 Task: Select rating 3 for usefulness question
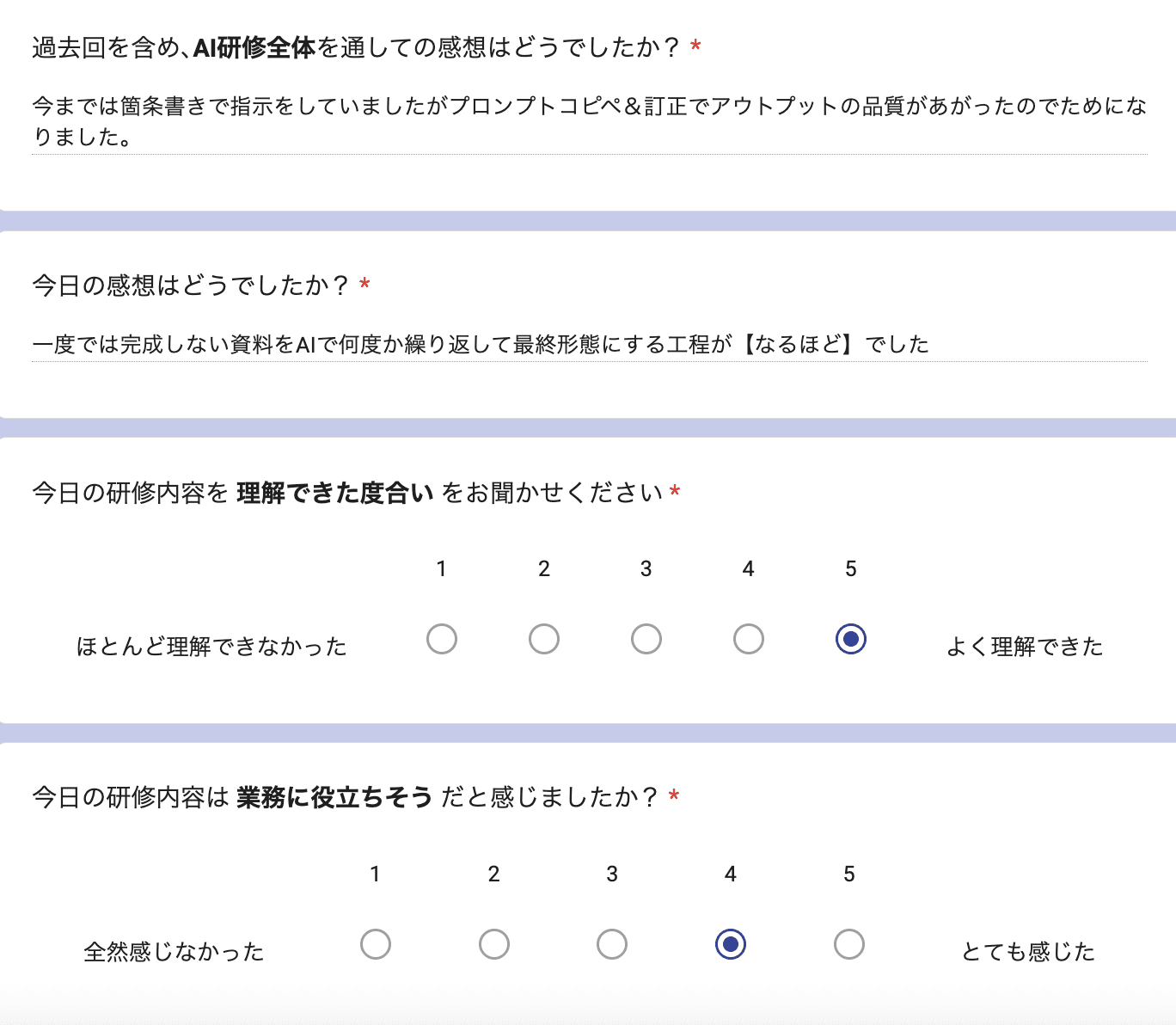[x=612, y=944]
